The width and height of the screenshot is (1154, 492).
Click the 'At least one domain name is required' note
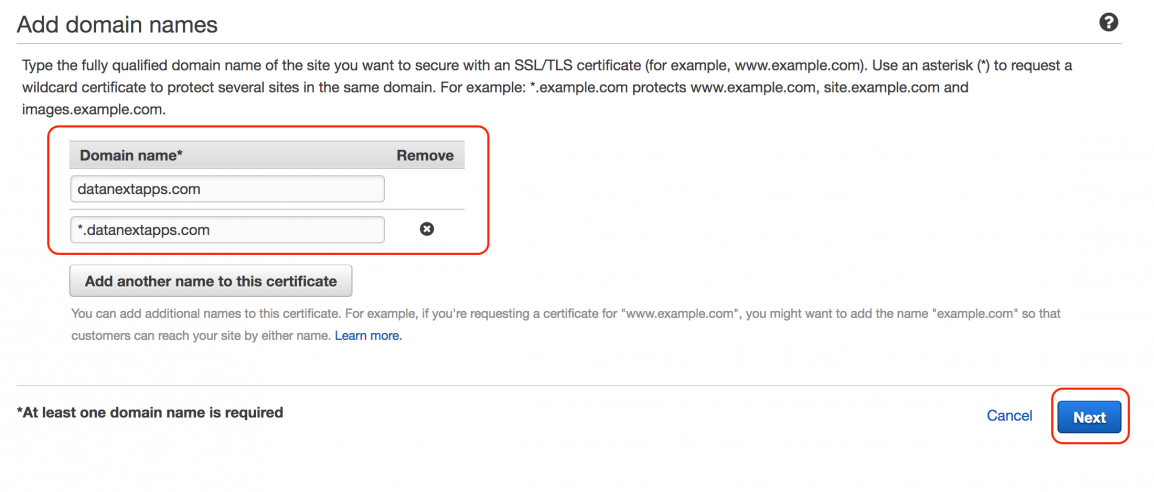pyautogui.click(x=149, y=413)
